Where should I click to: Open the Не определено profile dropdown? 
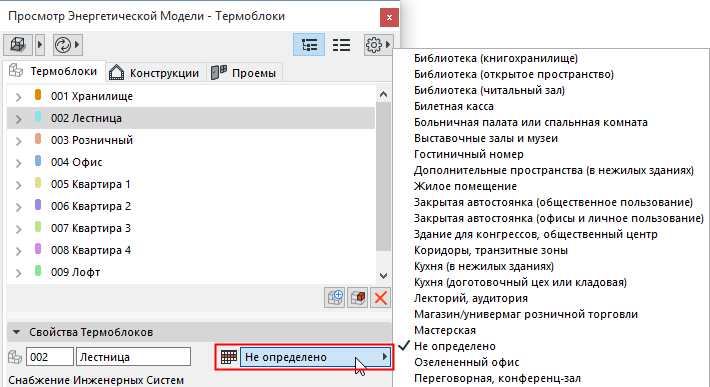(315, 357)
